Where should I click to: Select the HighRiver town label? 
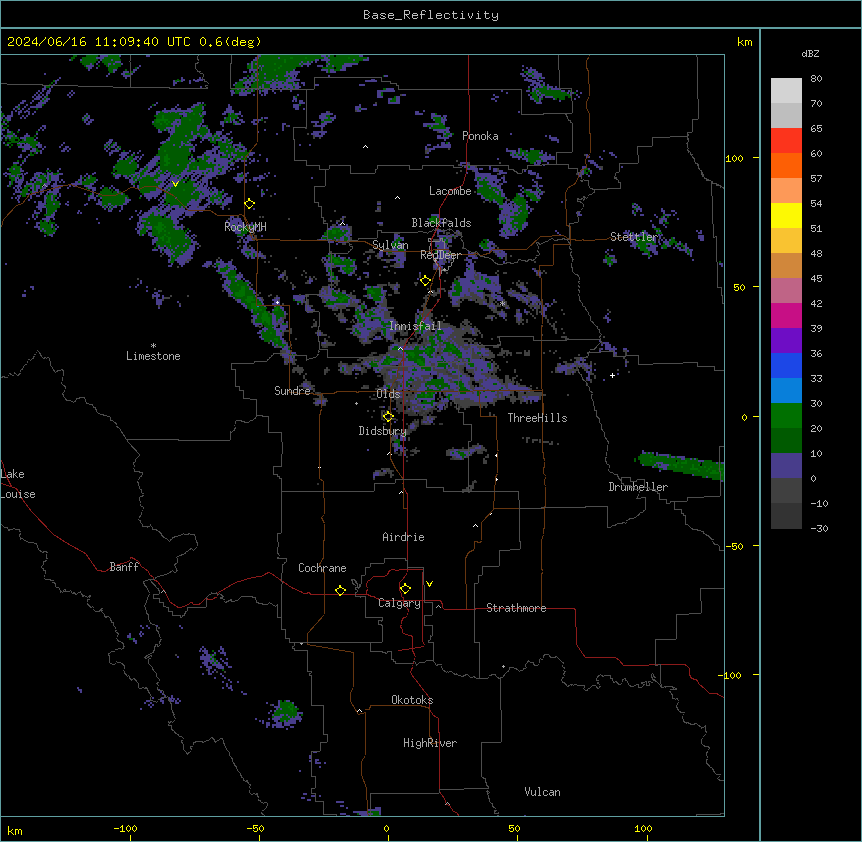pos(430,743)
